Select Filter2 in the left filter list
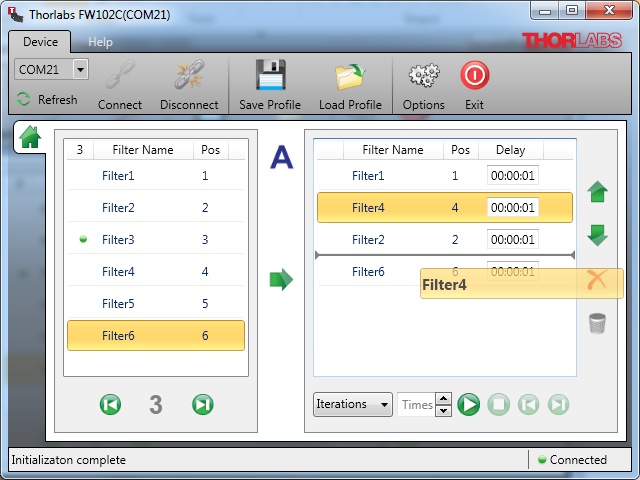 [156, 207]
